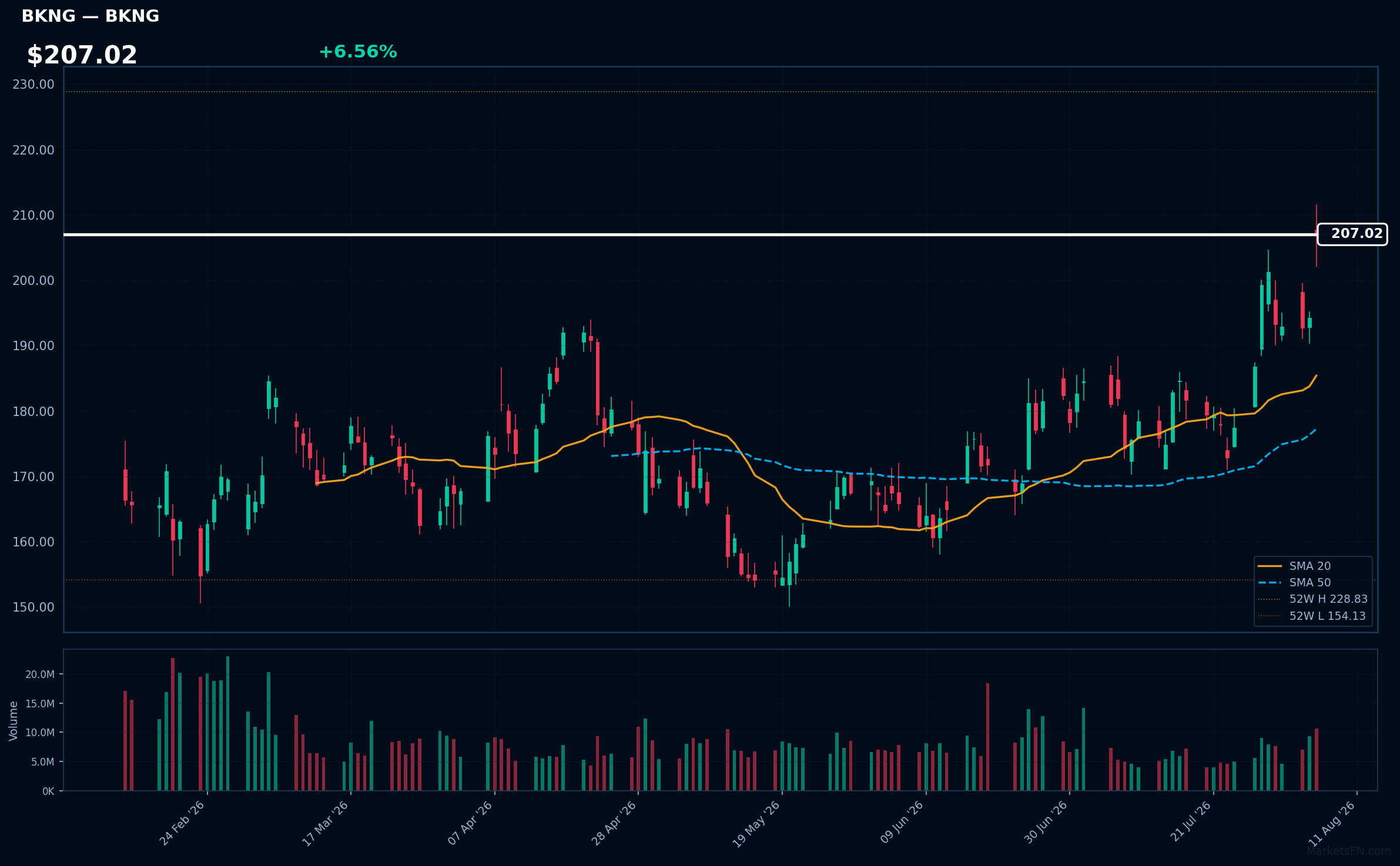Click the 0K volume axis label
Screen dimensions: 1400x866
(x=48, y=791)
